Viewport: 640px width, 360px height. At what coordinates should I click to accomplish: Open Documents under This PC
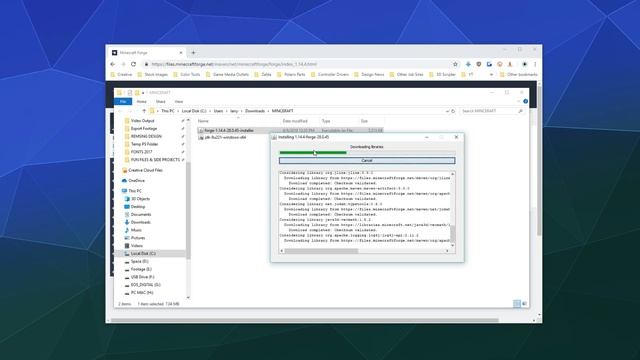pyautogui.click(x=141, y=214)
